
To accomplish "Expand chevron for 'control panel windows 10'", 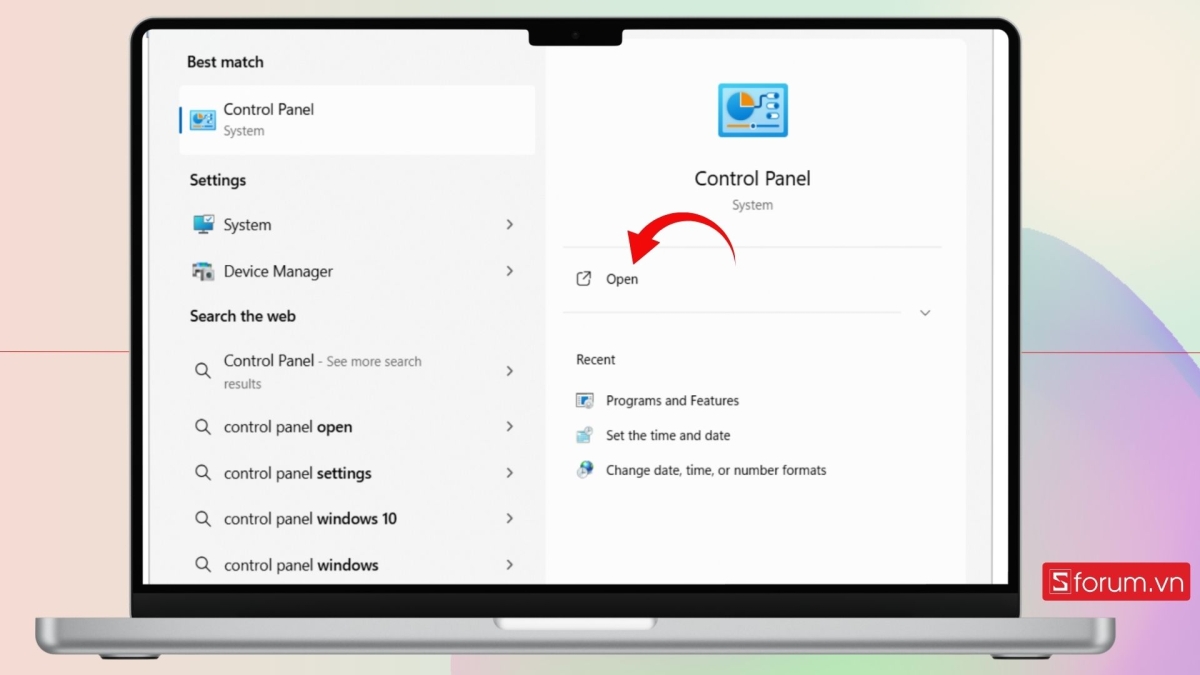I will tap(509, 519).
